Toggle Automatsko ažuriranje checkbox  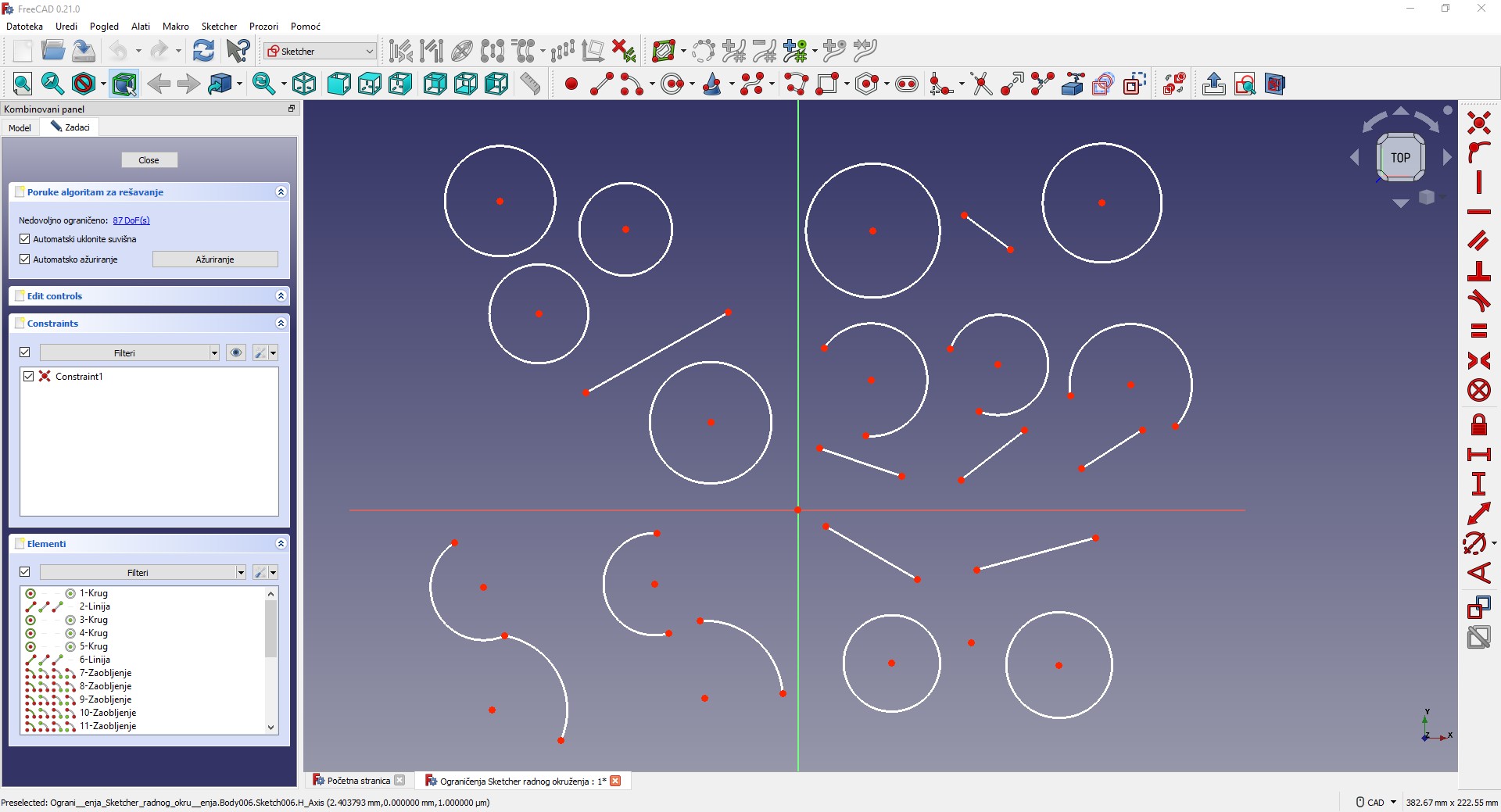pyautogui.click(x=25, y=259)
